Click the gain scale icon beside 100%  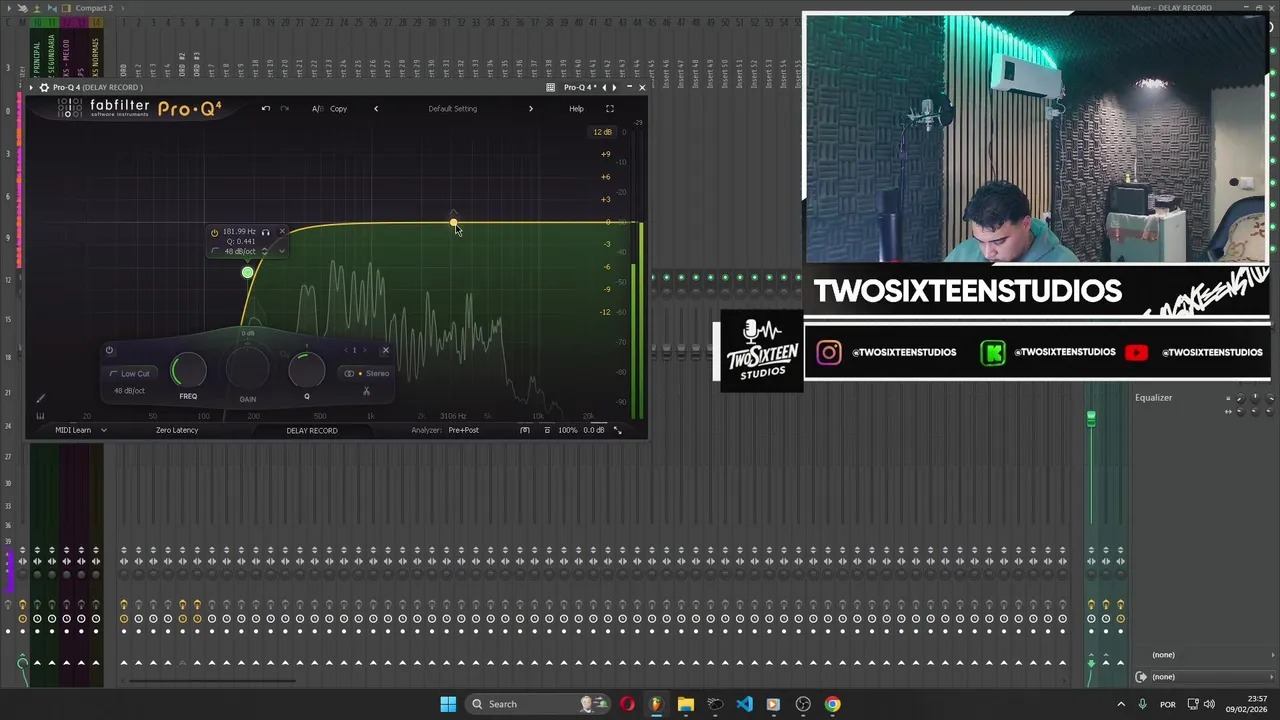pyautogui.click(x=546, y=430)
